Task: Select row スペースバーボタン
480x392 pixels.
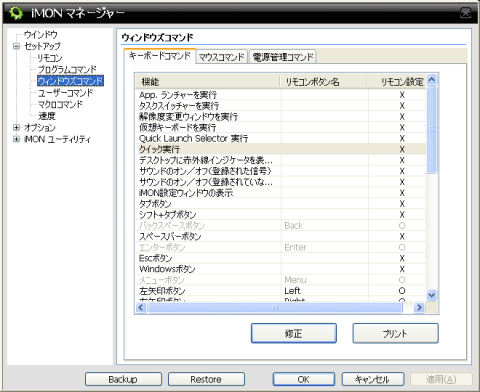Action: [281, 236]
